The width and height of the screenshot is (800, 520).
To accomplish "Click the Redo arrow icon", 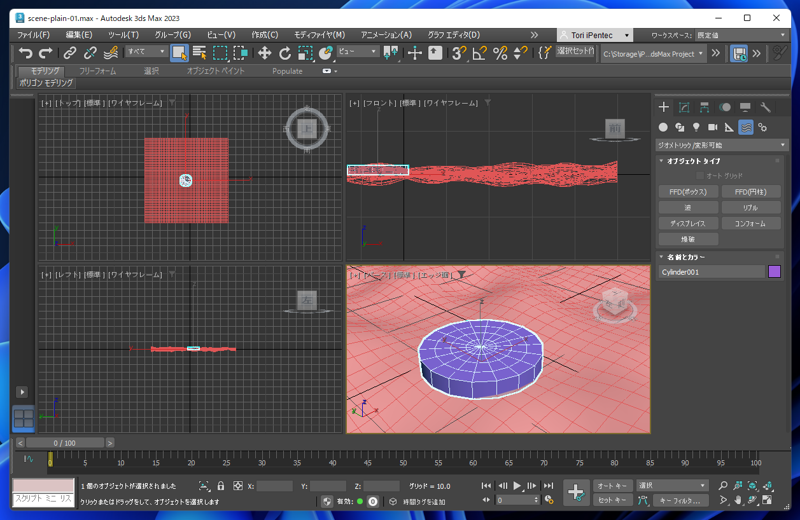I will pos(45,53).
